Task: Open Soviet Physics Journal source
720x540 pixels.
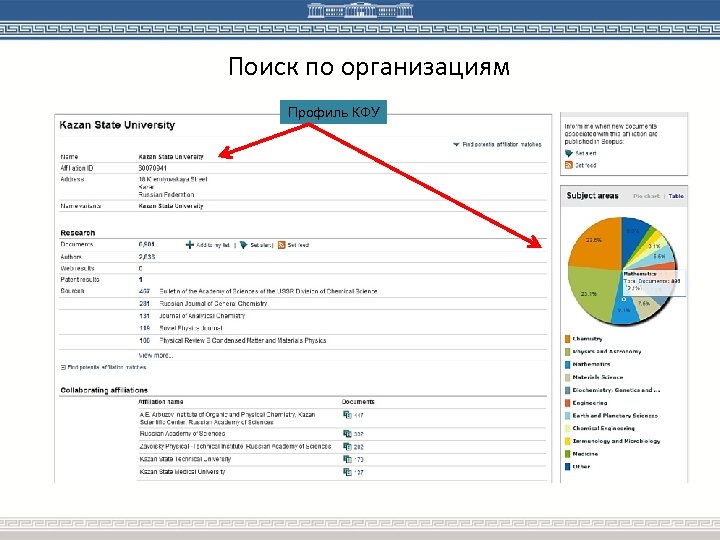Action: point(191,328)
